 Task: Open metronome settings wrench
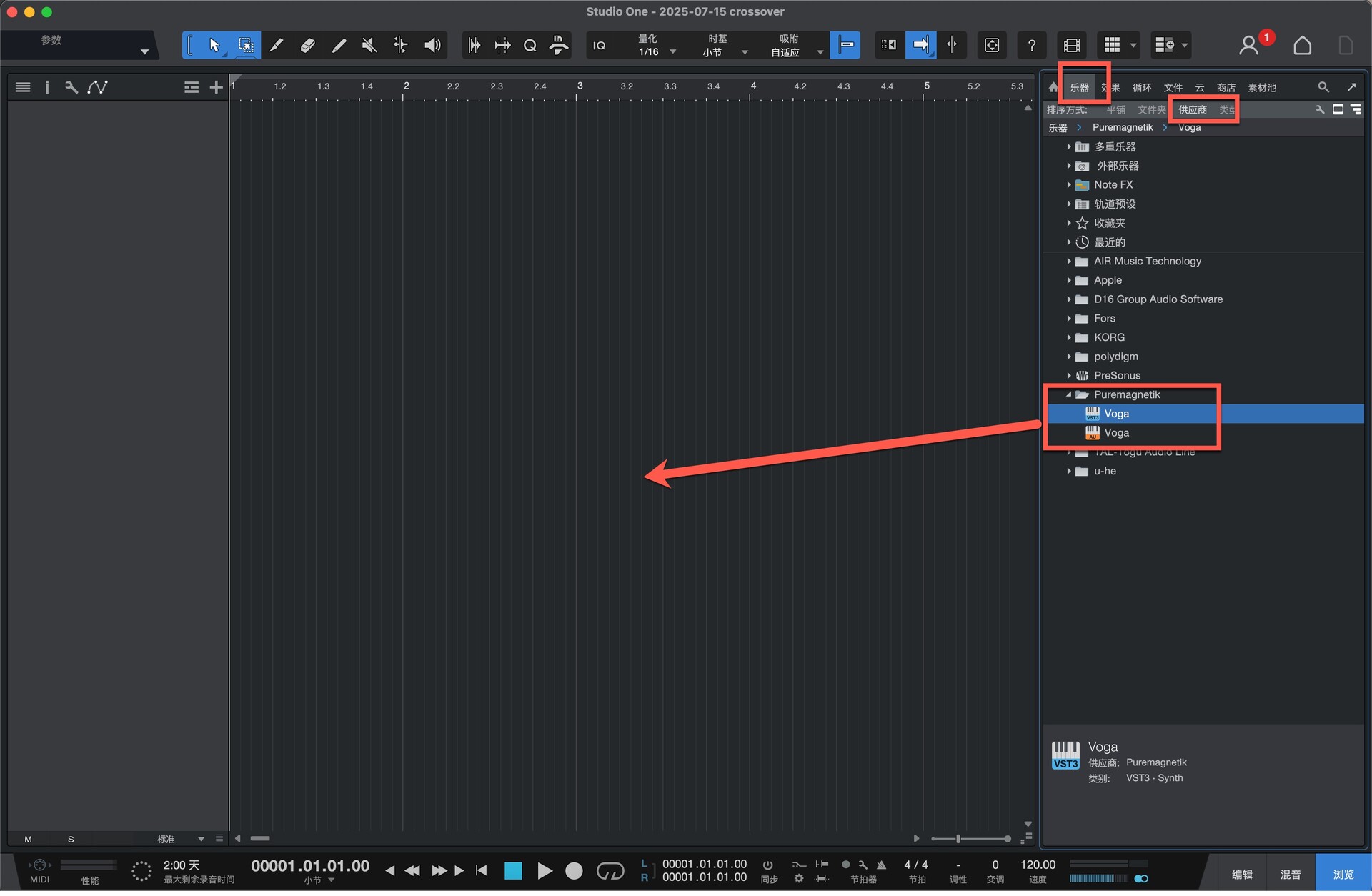tap(863, 865)
